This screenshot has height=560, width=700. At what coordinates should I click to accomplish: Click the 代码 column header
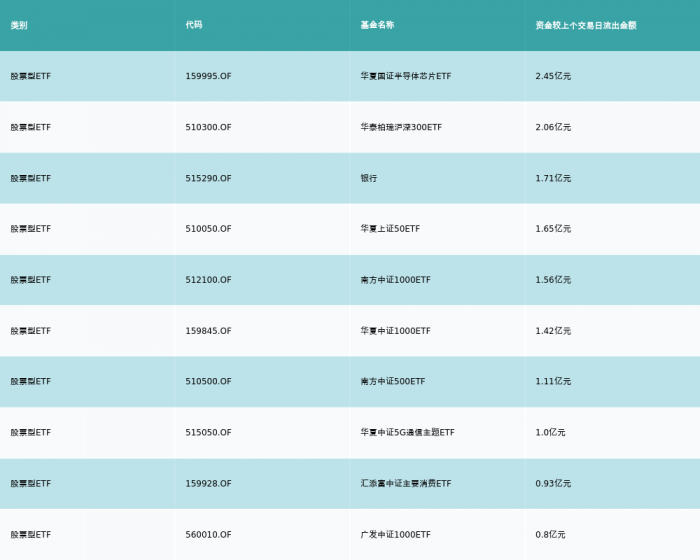(194, 25)
